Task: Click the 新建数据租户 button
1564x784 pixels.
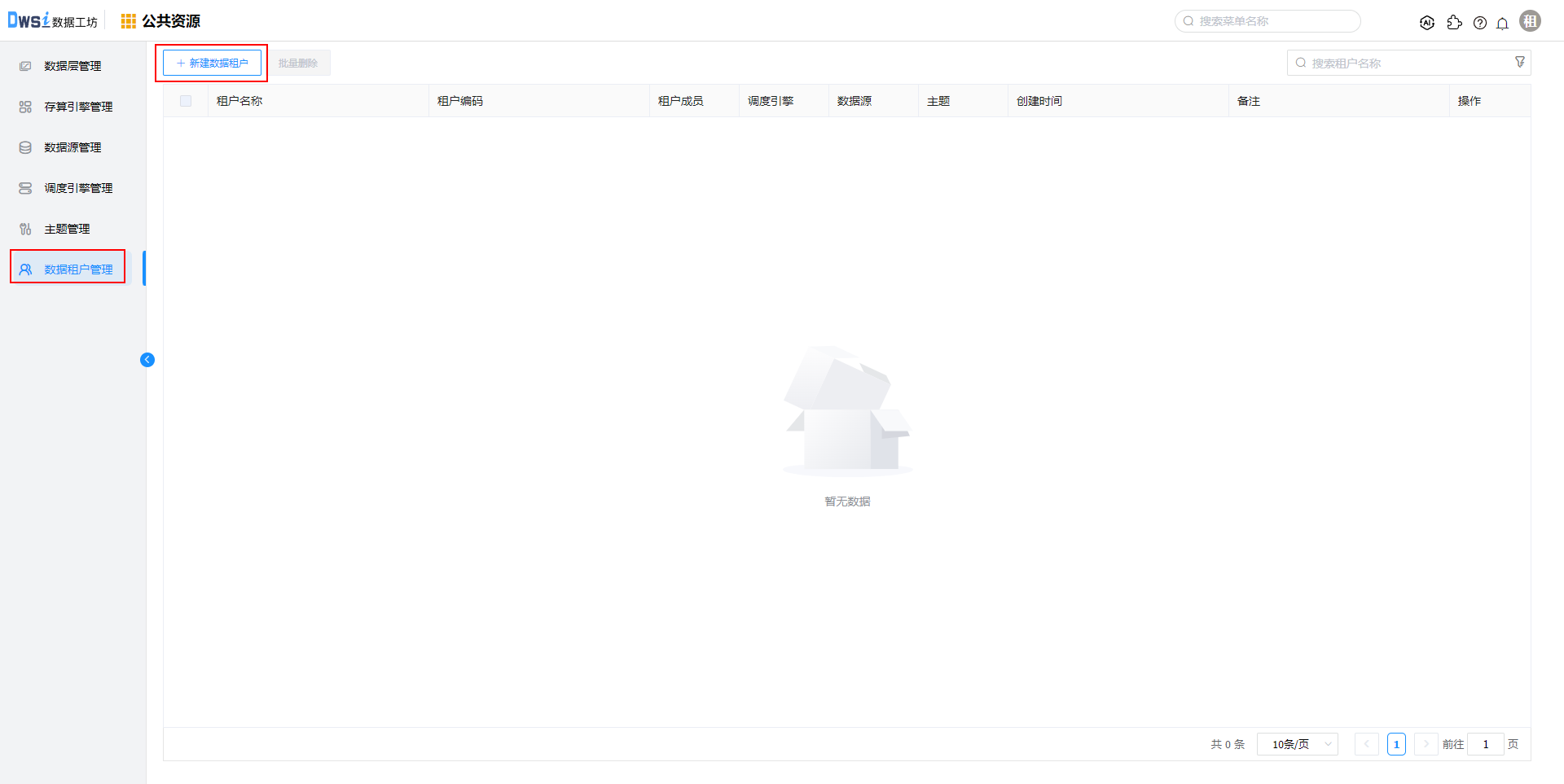Action: click(x=212, y=63)
